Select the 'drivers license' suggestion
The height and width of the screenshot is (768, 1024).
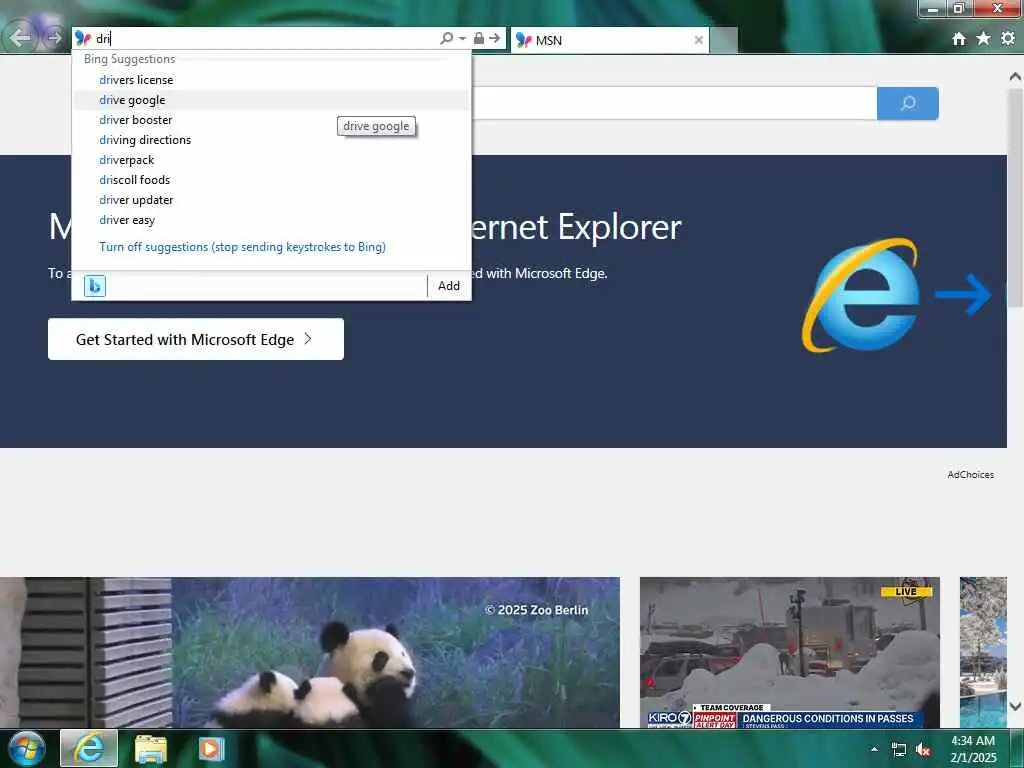(271, 80)
